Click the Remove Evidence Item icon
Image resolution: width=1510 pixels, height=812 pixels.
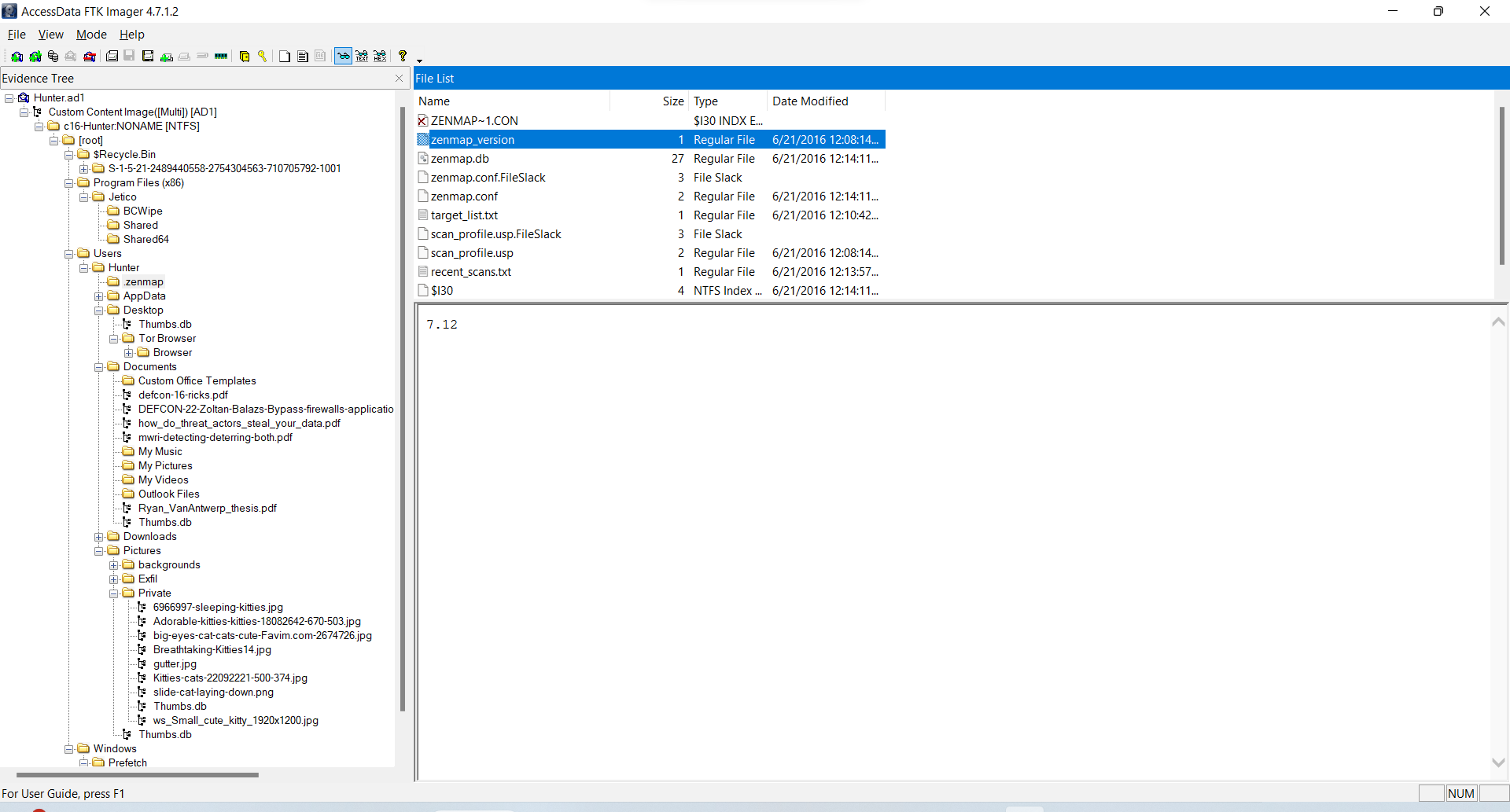click(x=71, y=56)
